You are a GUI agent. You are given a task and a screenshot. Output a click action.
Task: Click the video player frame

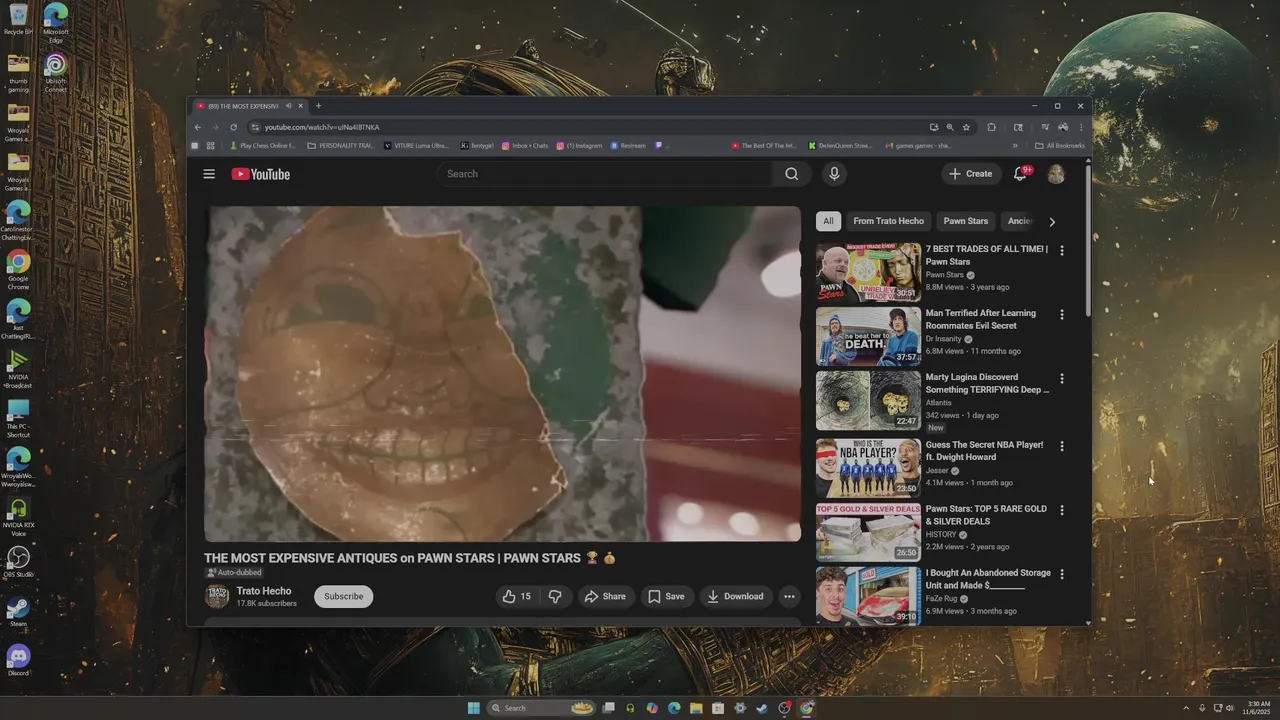pyautogui.click(x=502, y=374)
